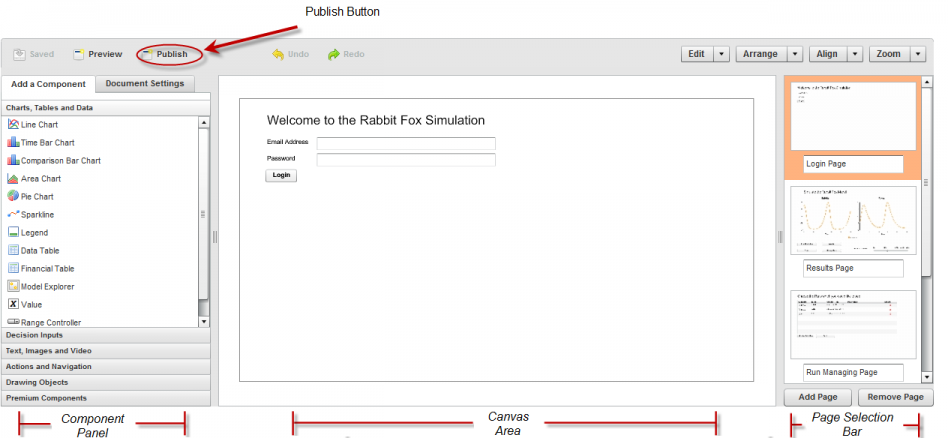The image size is (948, 438).
Task: Expand the Drawing Objects section
Action: click(106, 382)
